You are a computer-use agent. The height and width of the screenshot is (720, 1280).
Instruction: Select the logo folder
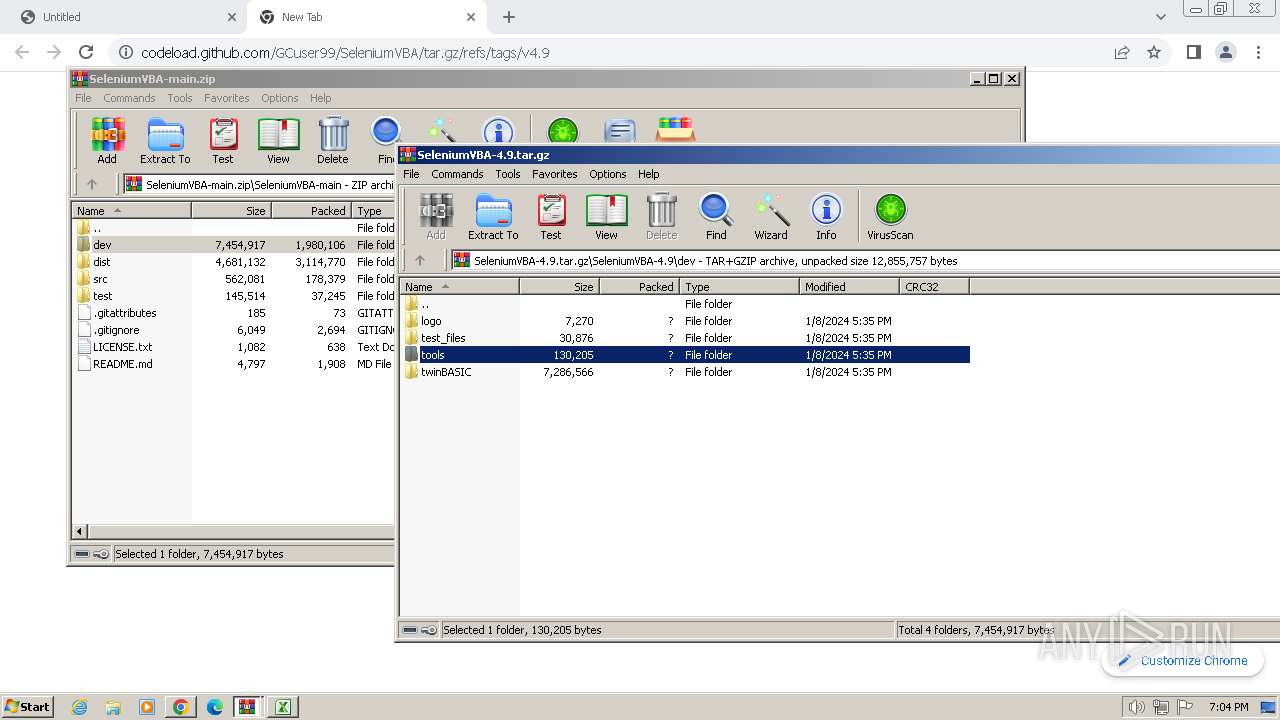pyautogui.click(x=431, y=321)
